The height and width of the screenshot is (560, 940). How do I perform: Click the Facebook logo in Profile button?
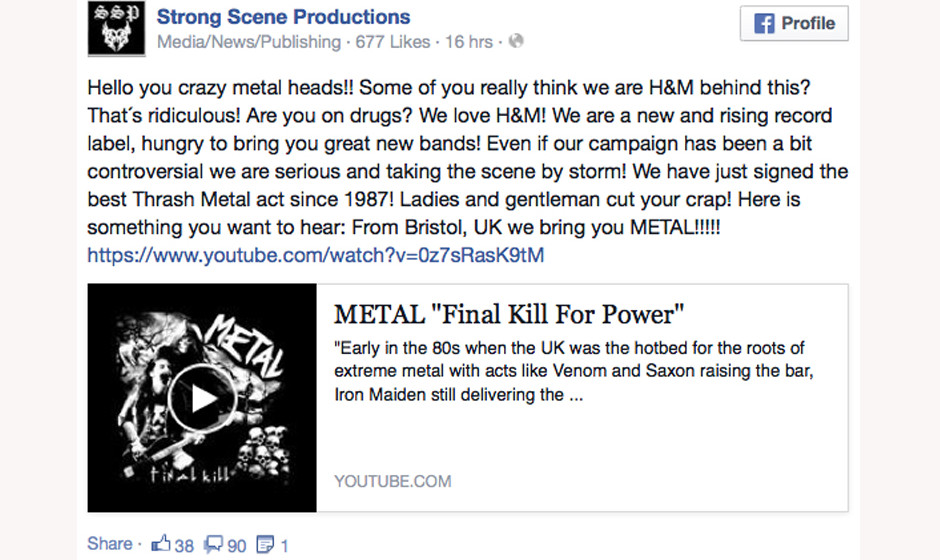764,24
